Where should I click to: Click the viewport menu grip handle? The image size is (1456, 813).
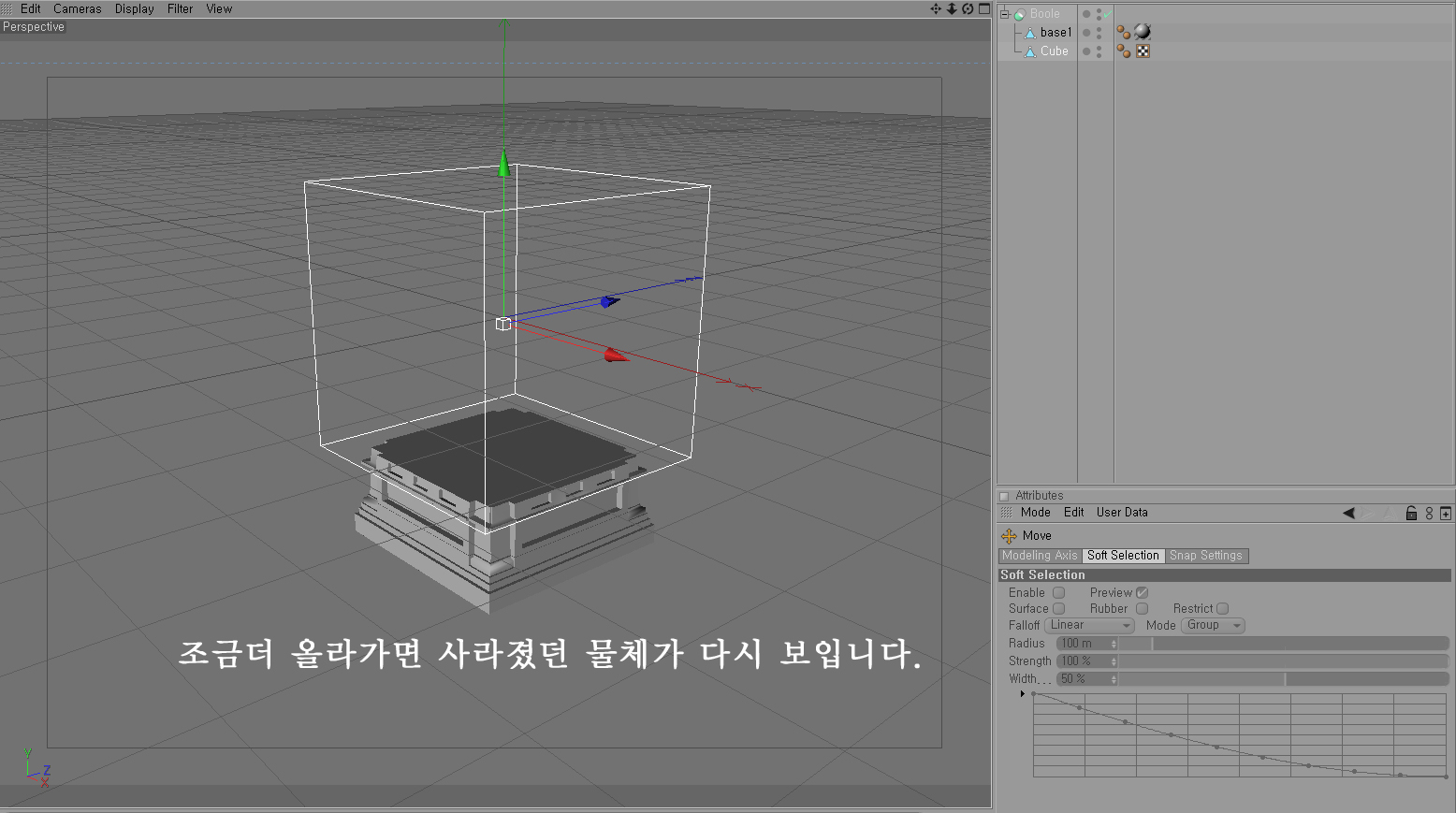7,8
